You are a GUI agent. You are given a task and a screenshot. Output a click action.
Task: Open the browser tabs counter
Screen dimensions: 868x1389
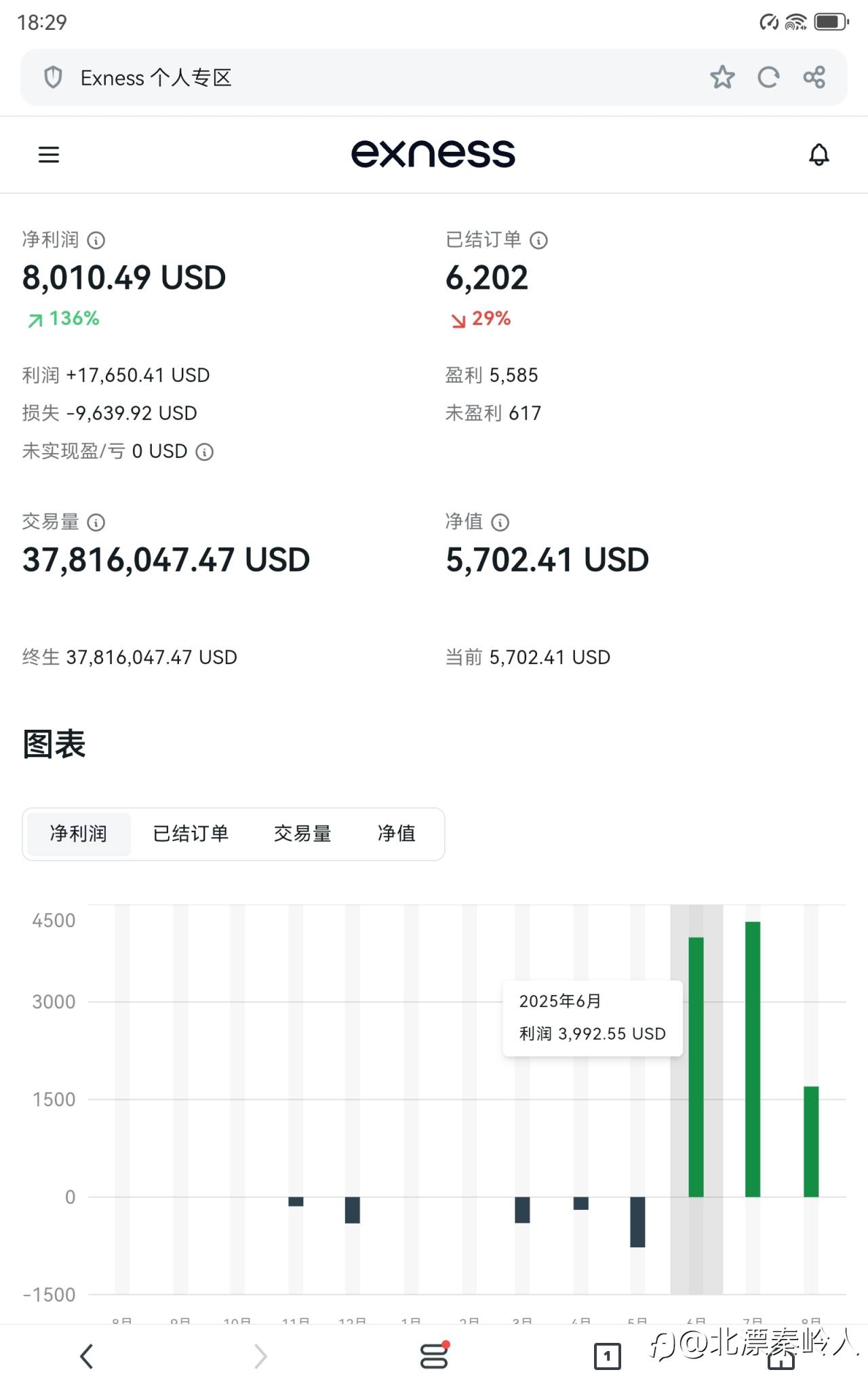[x=607, y=1356]
